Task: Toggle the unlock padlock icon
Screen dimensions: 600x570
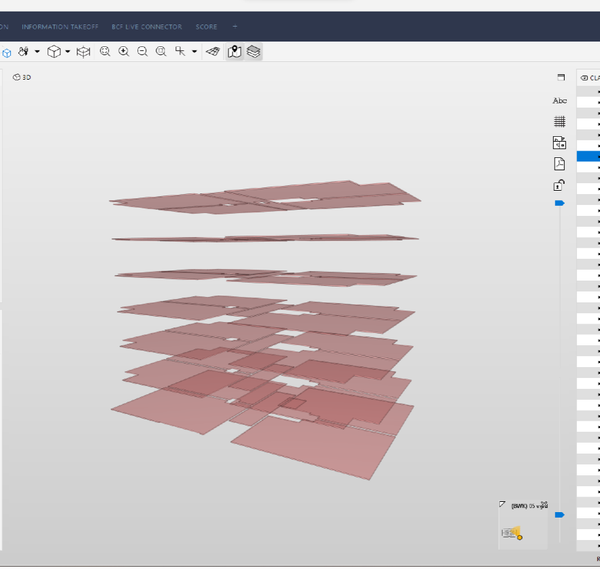Action: click(x=560, y=185)
